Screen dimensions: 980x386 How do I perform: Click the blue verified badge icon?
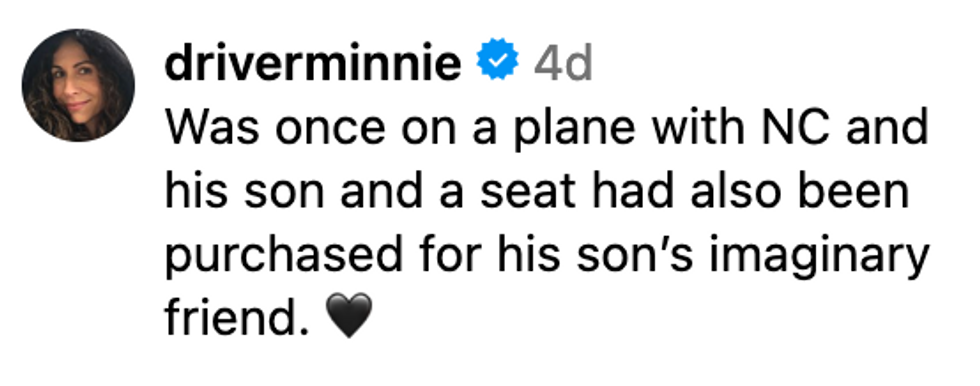point(498,59)
